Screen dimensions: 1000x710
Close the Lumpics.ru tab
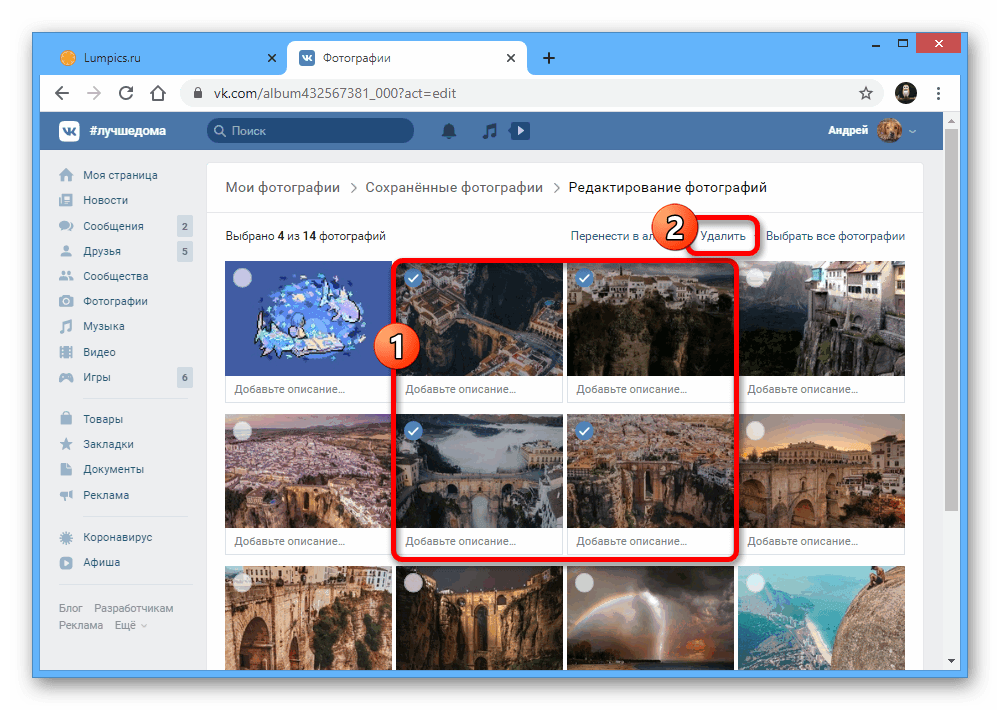coord(272,58)
